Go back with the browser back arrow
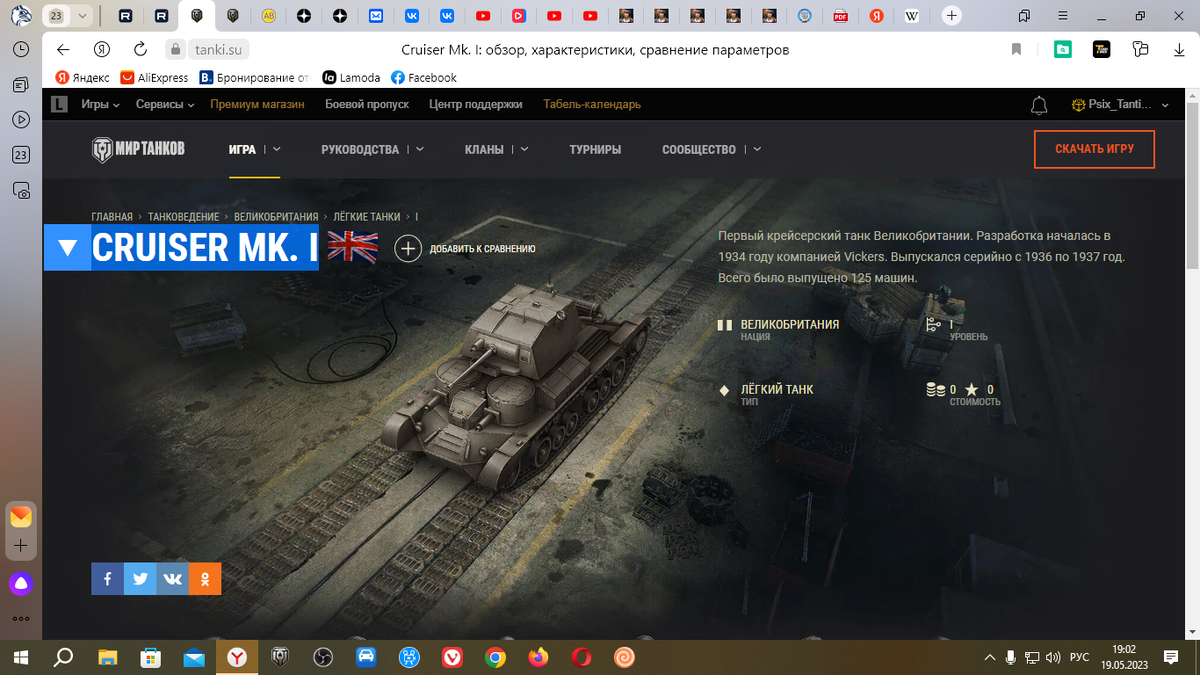The width and height of the screenshot is (1200, 675). [x=63, y=49]
